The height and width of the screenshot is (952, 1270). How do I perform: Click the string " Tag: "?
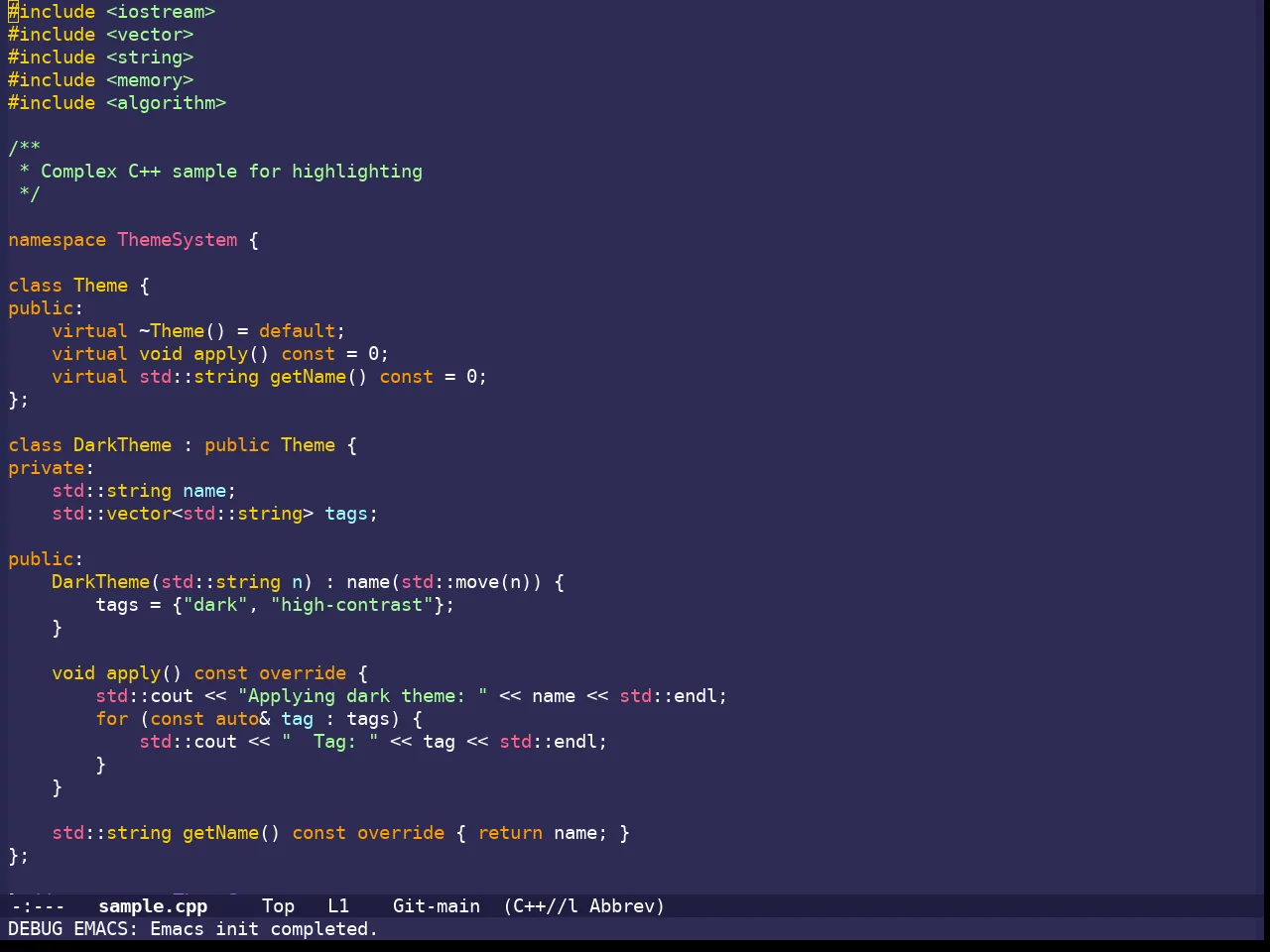(329, 742)
